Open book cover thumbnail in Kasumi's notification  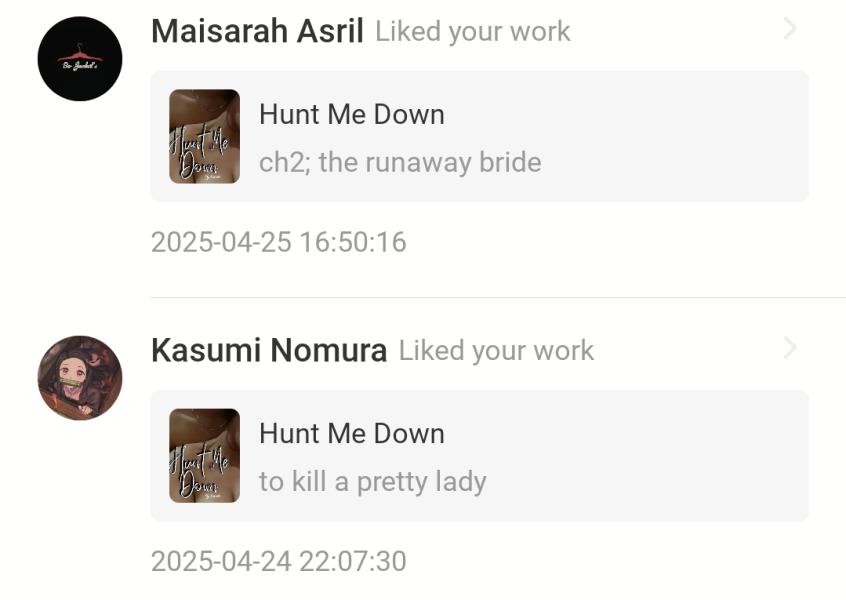[204, 455]
